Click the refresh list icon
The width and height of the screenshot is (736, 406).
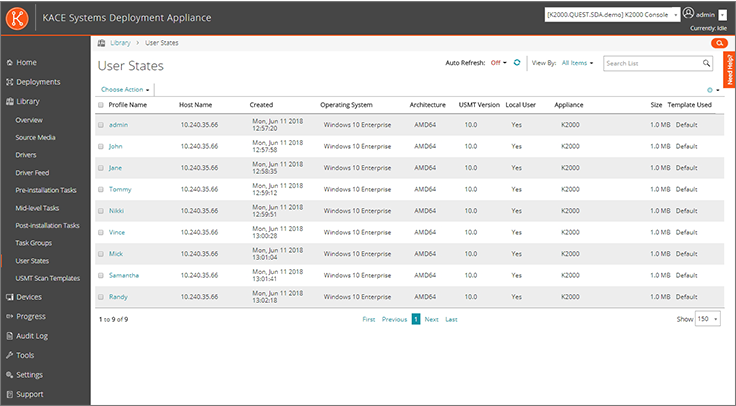click(x=517, y=62)
